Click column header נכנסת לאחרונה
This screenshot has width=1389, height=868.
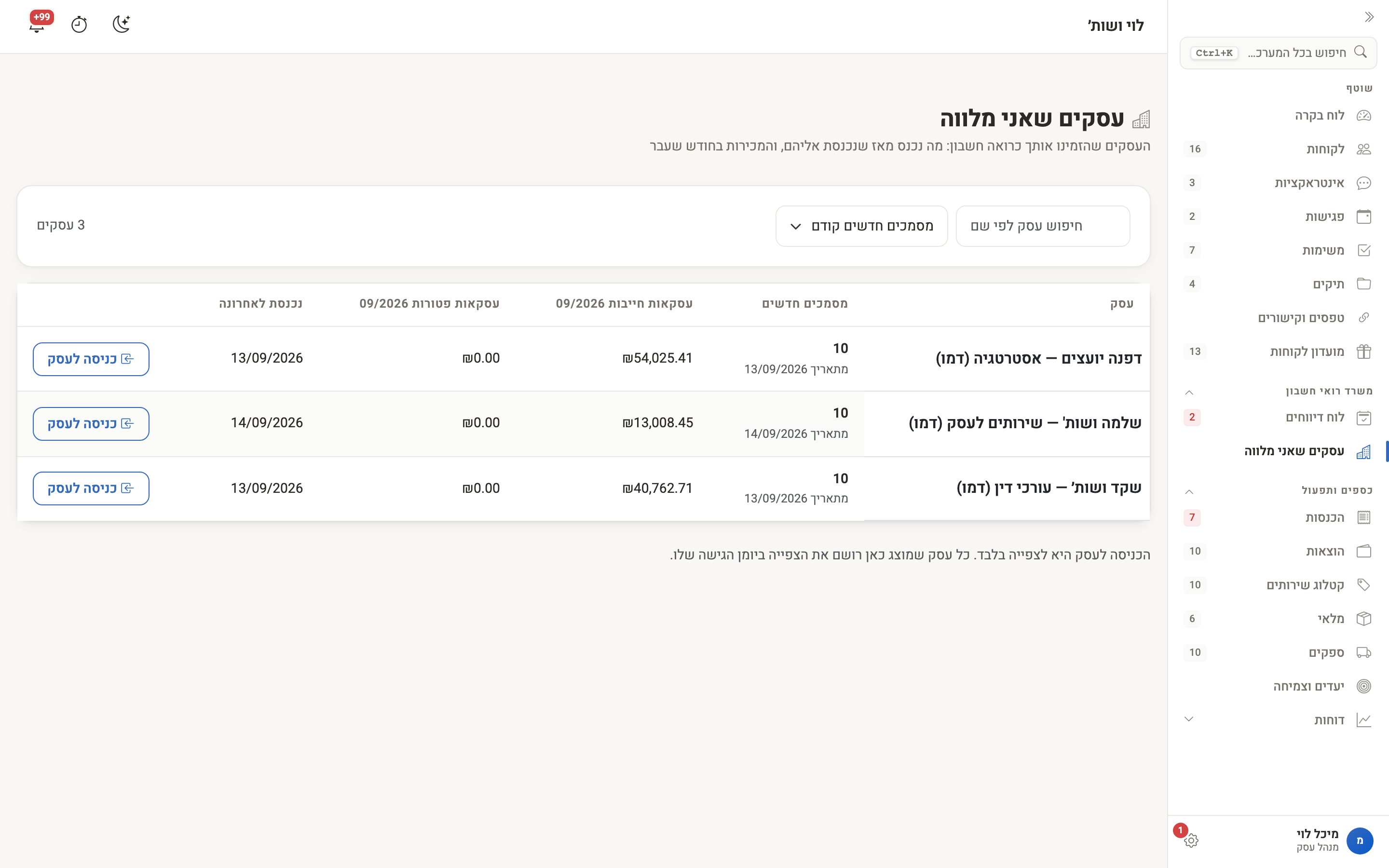click(x=260, y=304)
